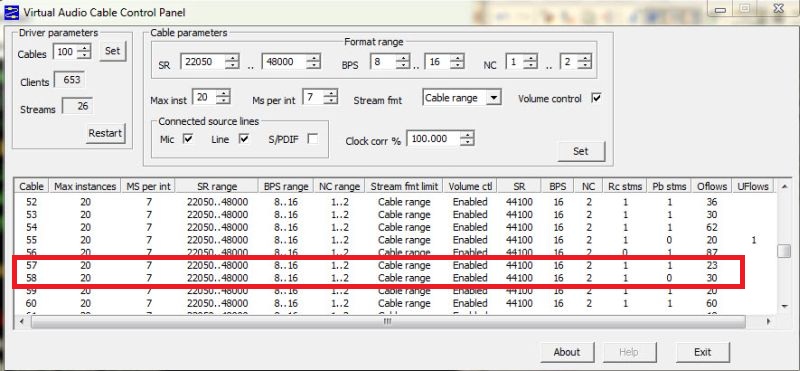
Task: Sort by the SR range column header
Action: click(217, 186)
